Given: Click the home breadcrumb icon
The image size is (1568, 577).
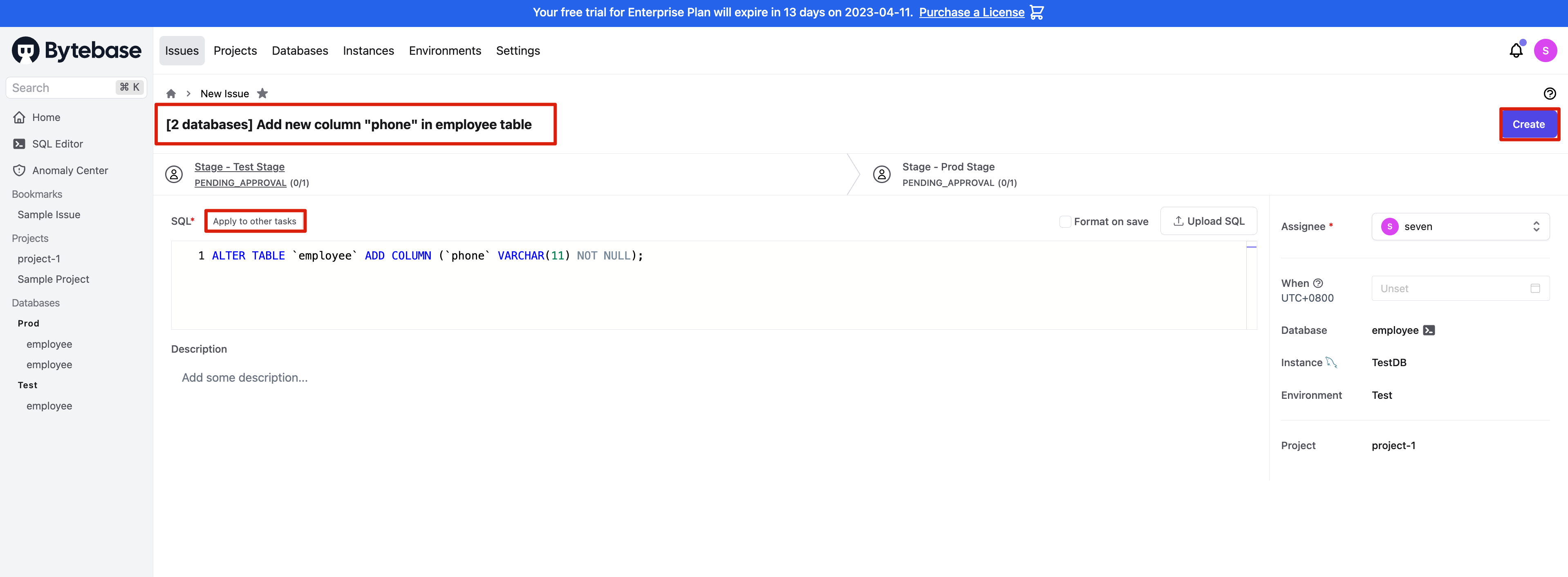Looking at the screenshot, I should pos(171,93).
